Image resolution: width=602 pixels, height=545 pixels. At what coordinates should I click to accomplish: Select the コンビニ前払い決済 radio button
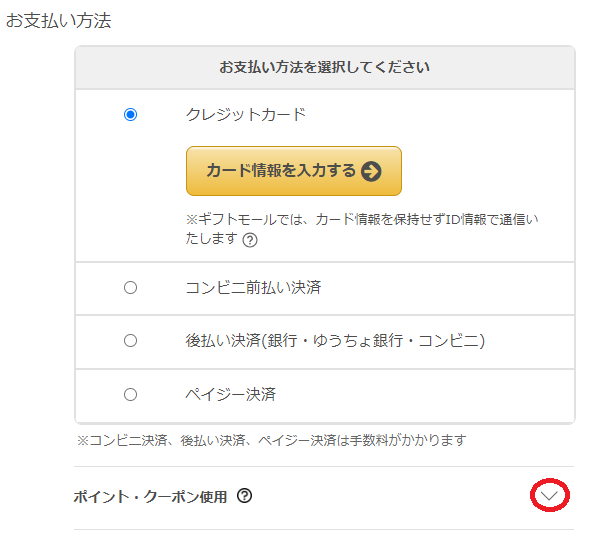click(130, 288)
